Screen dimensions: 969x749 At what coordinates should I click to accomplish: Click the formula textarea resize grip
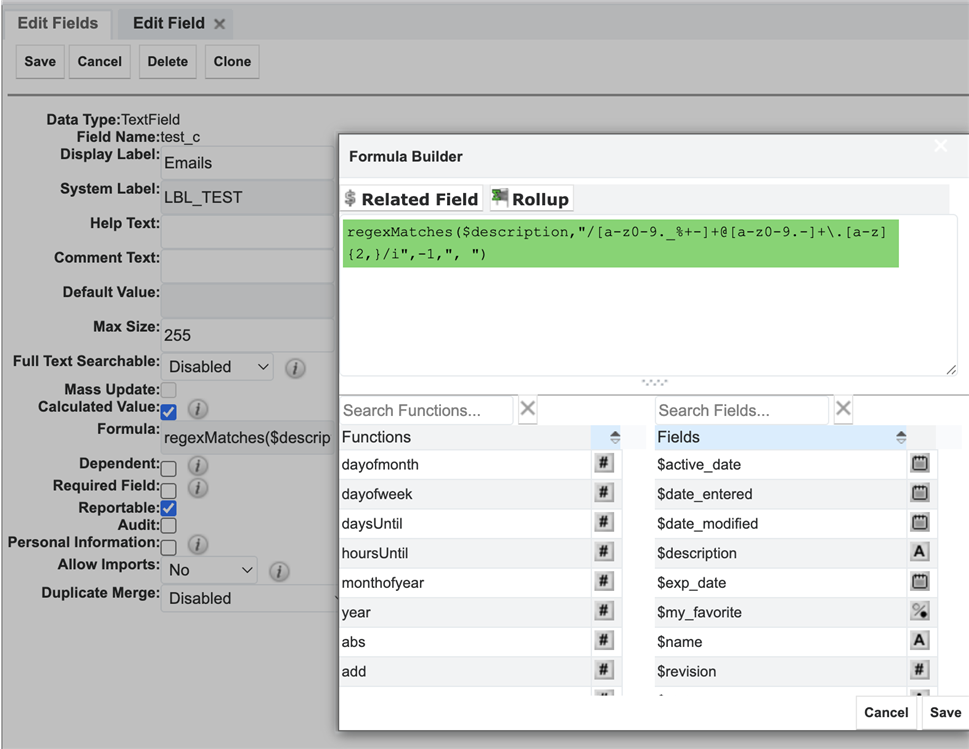(x=951, y=369)
